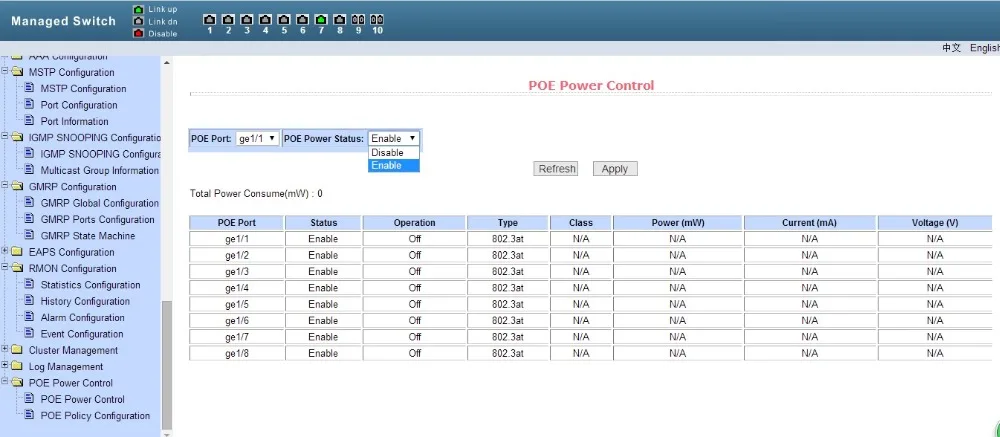
Task: Click 802.3at type in ge1/1 row
Action: pyautogui.click(x=508, y=239)
